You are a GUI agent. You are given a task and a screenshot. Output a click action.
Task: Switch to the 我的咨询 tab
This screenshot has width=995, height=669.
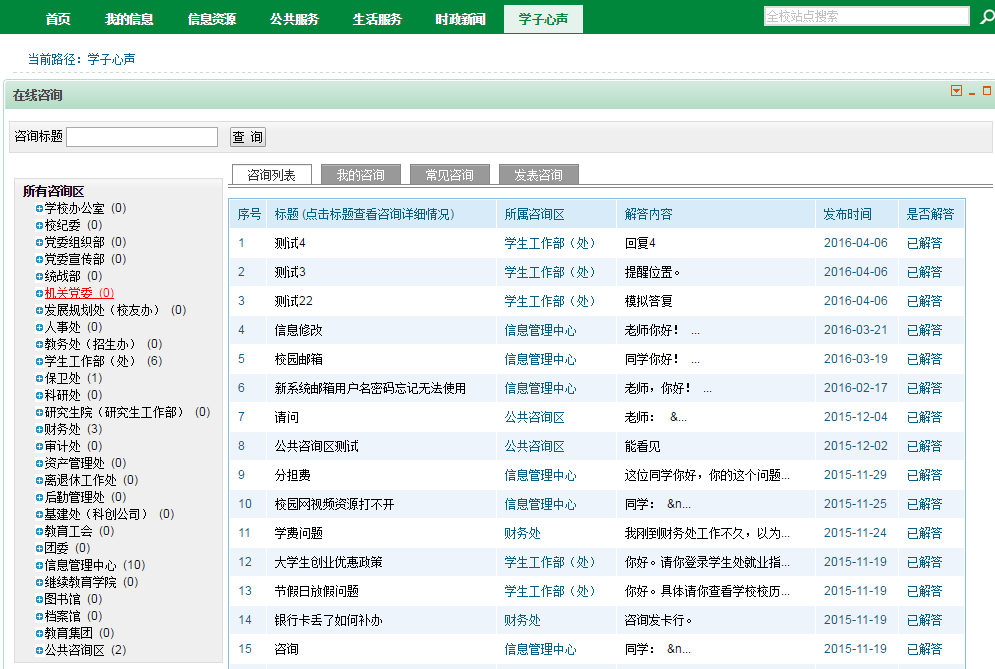click(x=360, y=175)
